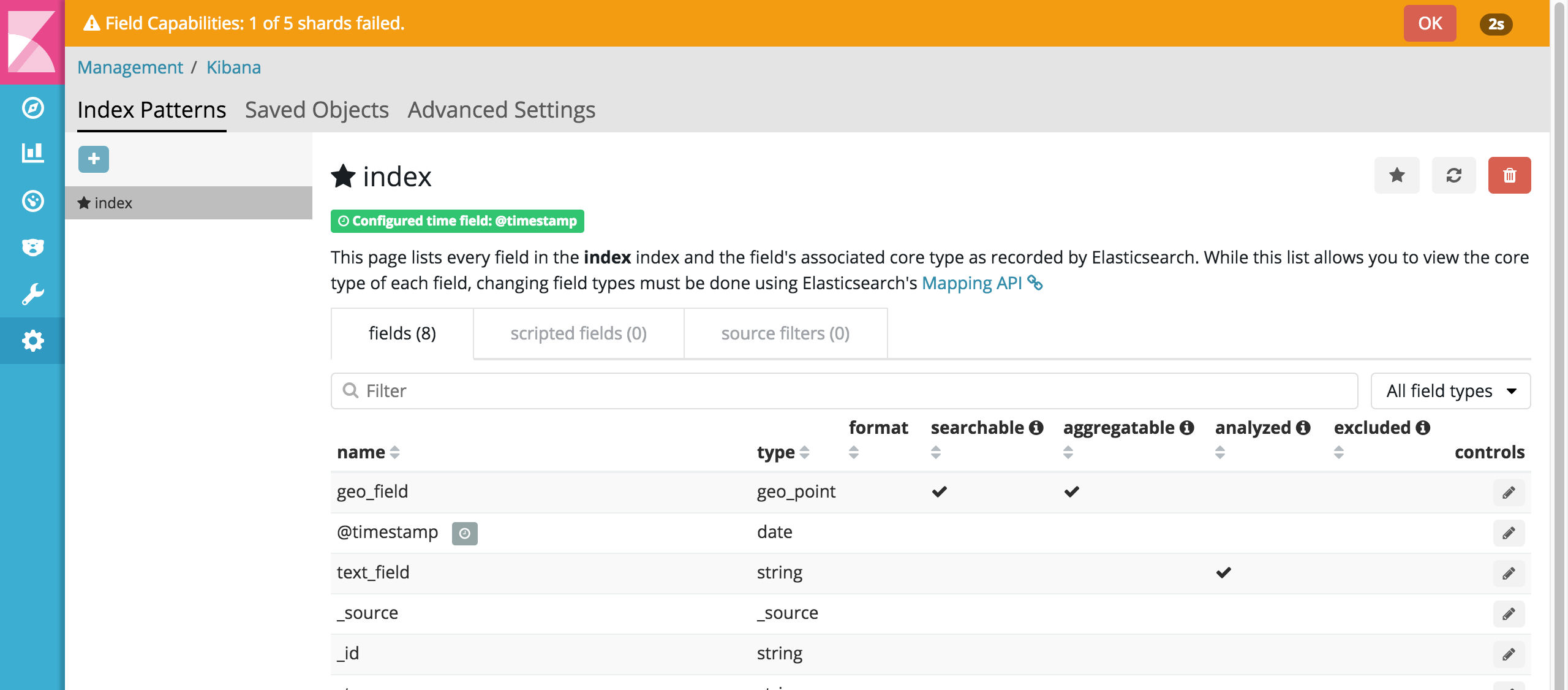Open the Discover compass icon in sidebar
Viewport: 1568px width, 690px height.
(x=32, y=108)
